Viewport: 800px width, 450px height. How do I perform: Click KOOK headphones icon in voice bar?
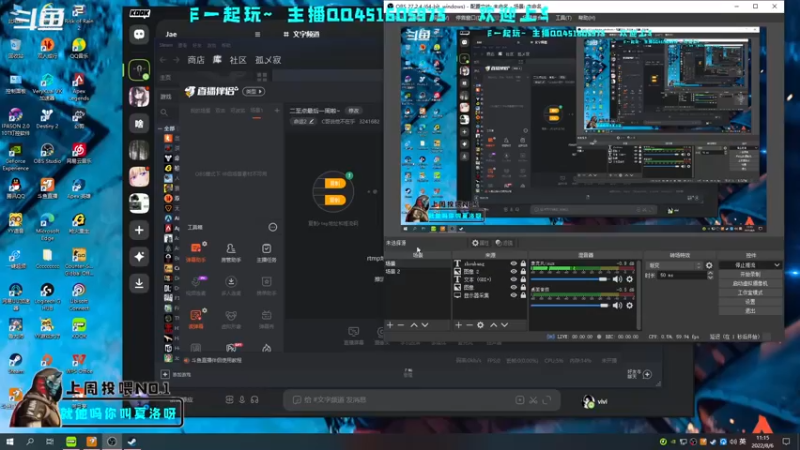click(x=255, y=399)
